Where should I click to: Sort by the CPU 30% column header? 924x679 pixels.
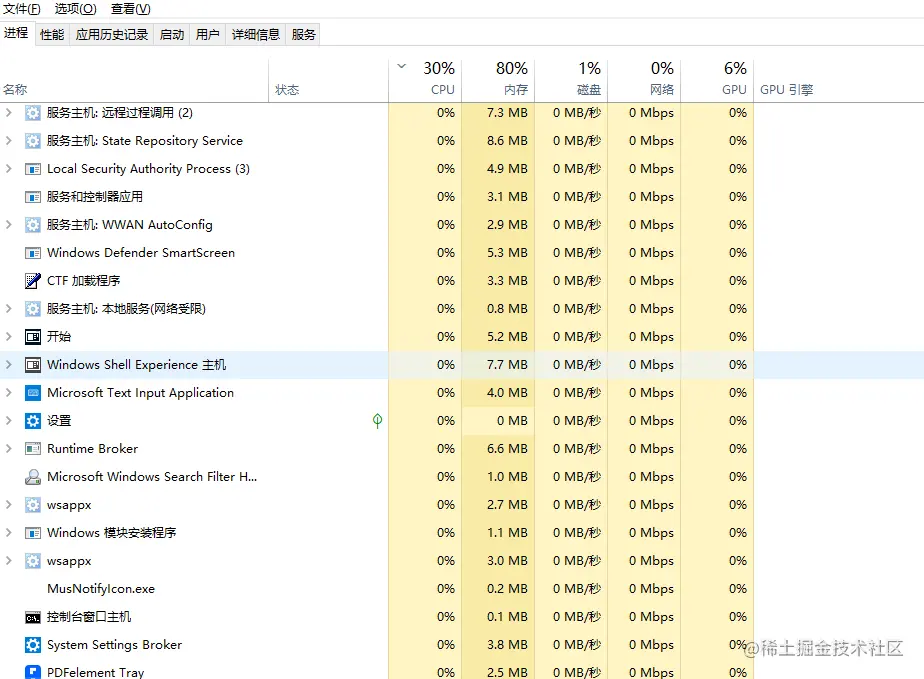coord(425,81)
